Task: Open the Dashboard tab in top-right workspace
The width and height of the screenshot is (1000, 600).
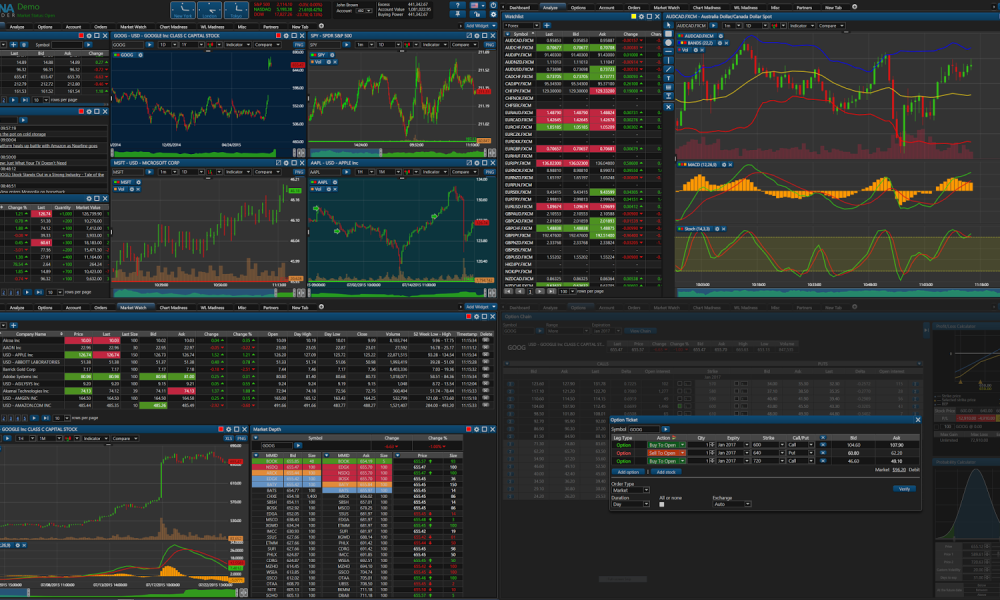Action: coord(519,7)
